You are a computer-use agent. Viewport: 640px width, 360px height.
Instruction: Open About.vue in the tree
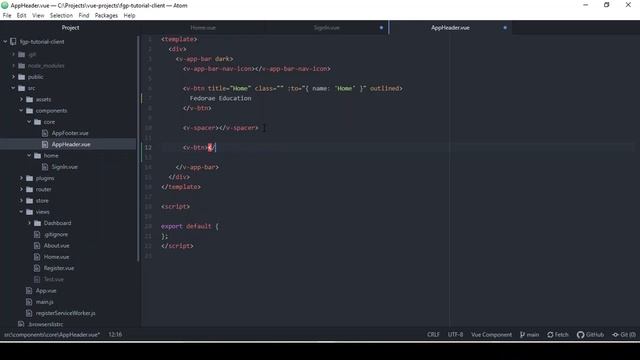(56, 246)
